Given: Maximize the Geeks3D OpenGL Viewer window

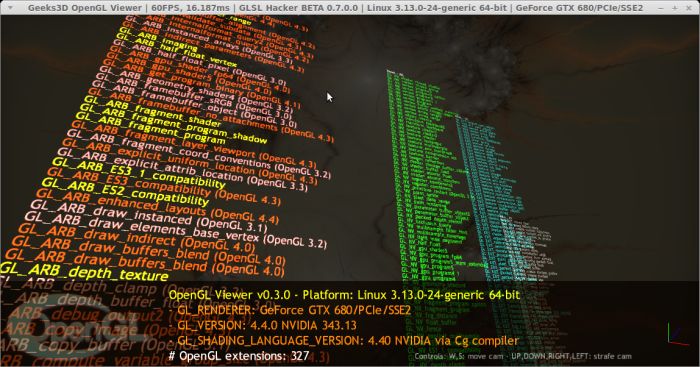Looking at the screenshot, I should point(675,8).
